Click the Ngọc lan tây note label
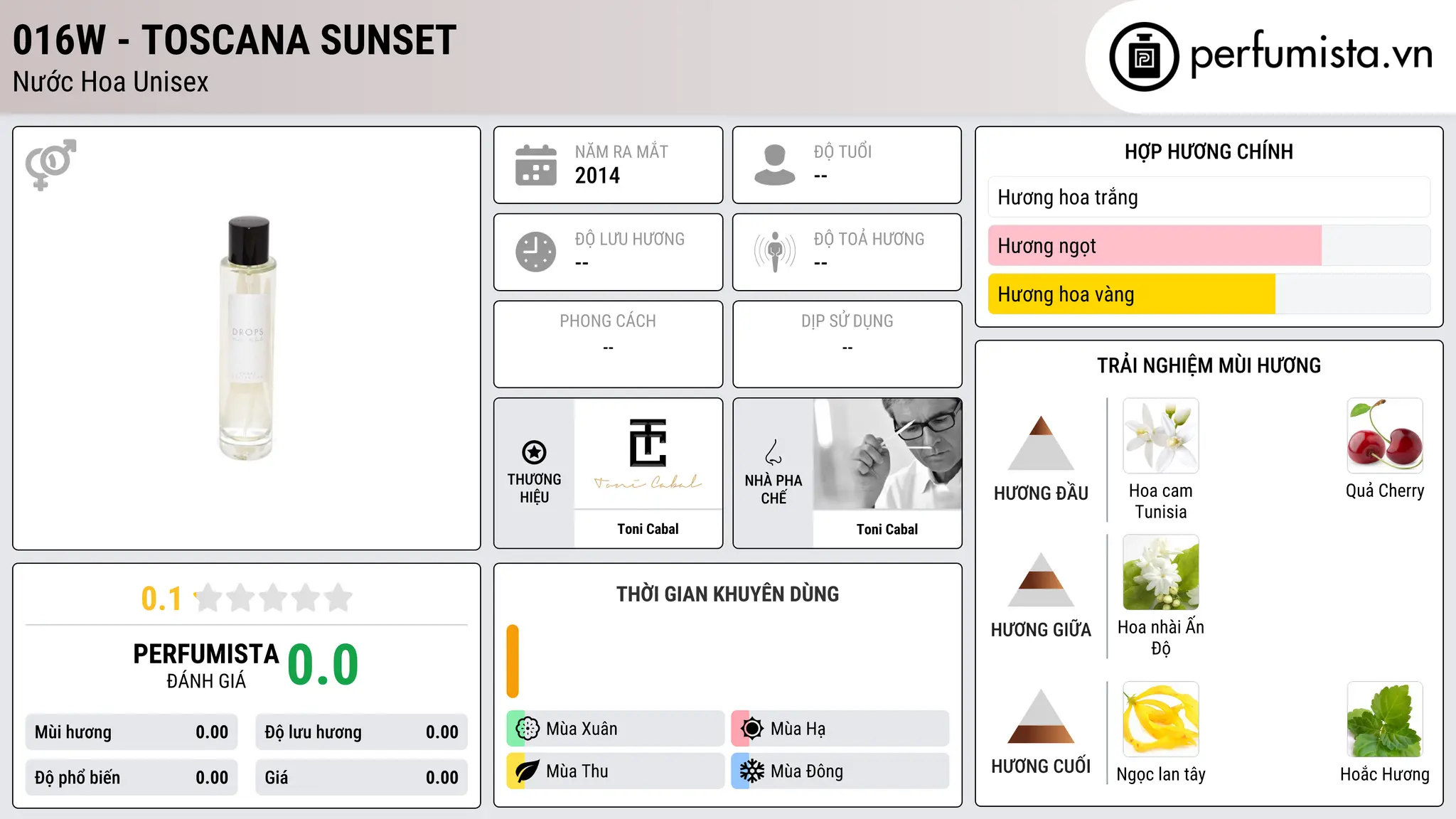 [1160, 774]
